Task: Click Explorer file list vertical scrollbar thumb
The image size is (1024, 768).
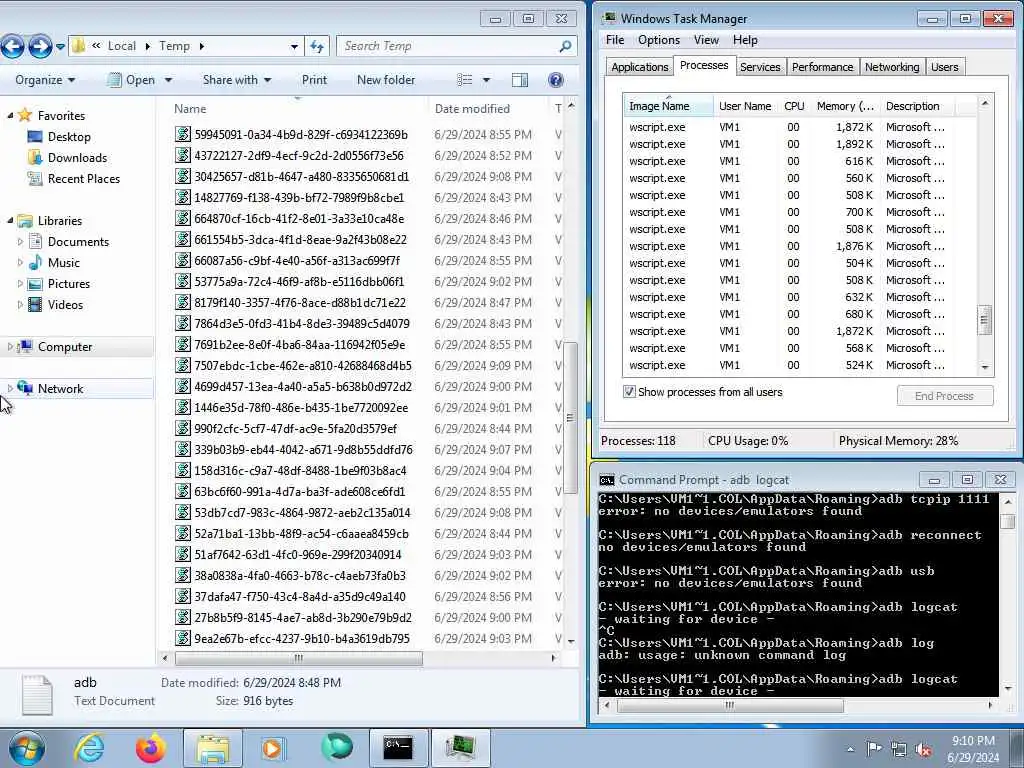Action: [x=570, y=418]
